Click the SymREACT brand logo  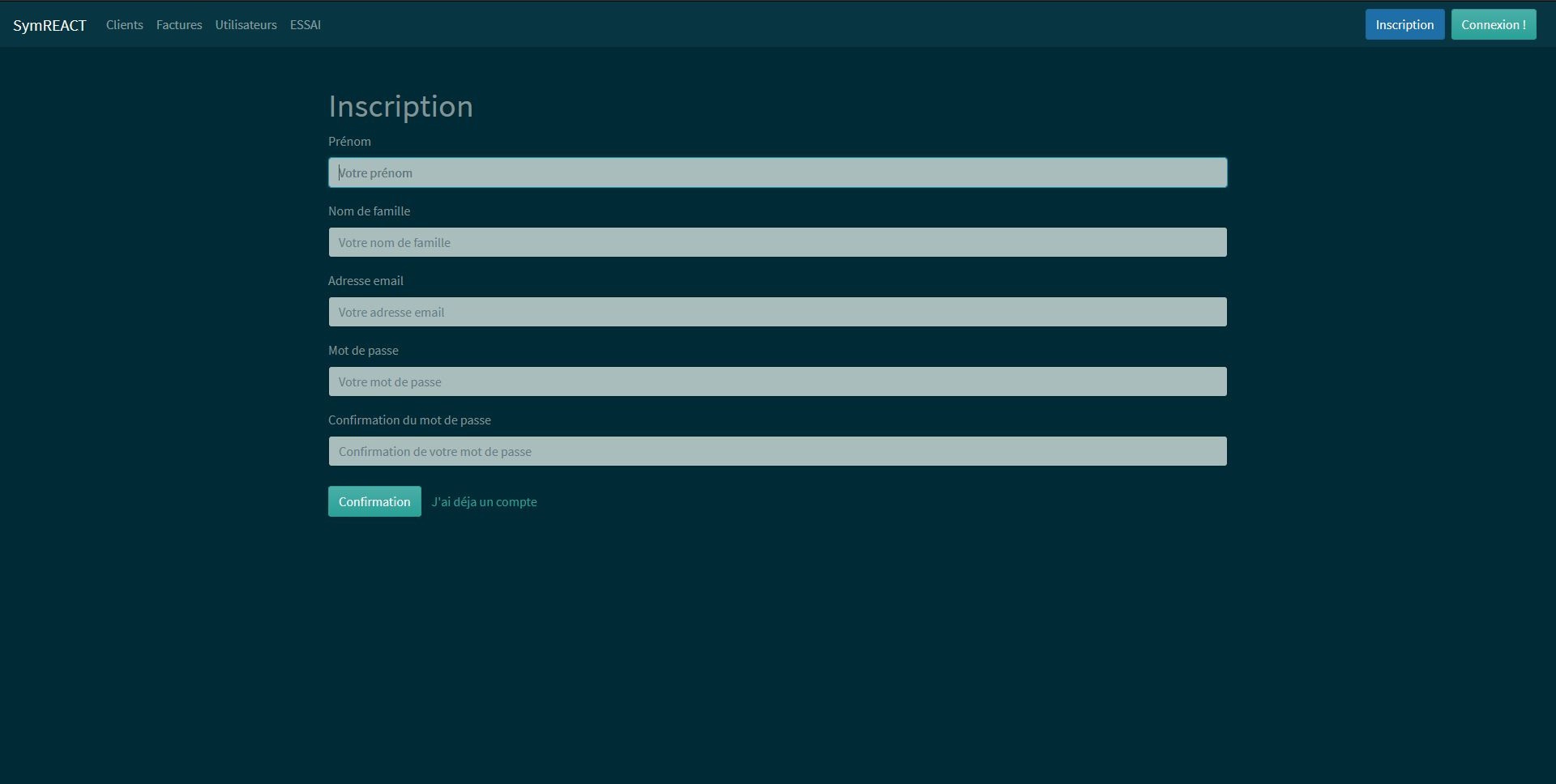click(49, 25)
